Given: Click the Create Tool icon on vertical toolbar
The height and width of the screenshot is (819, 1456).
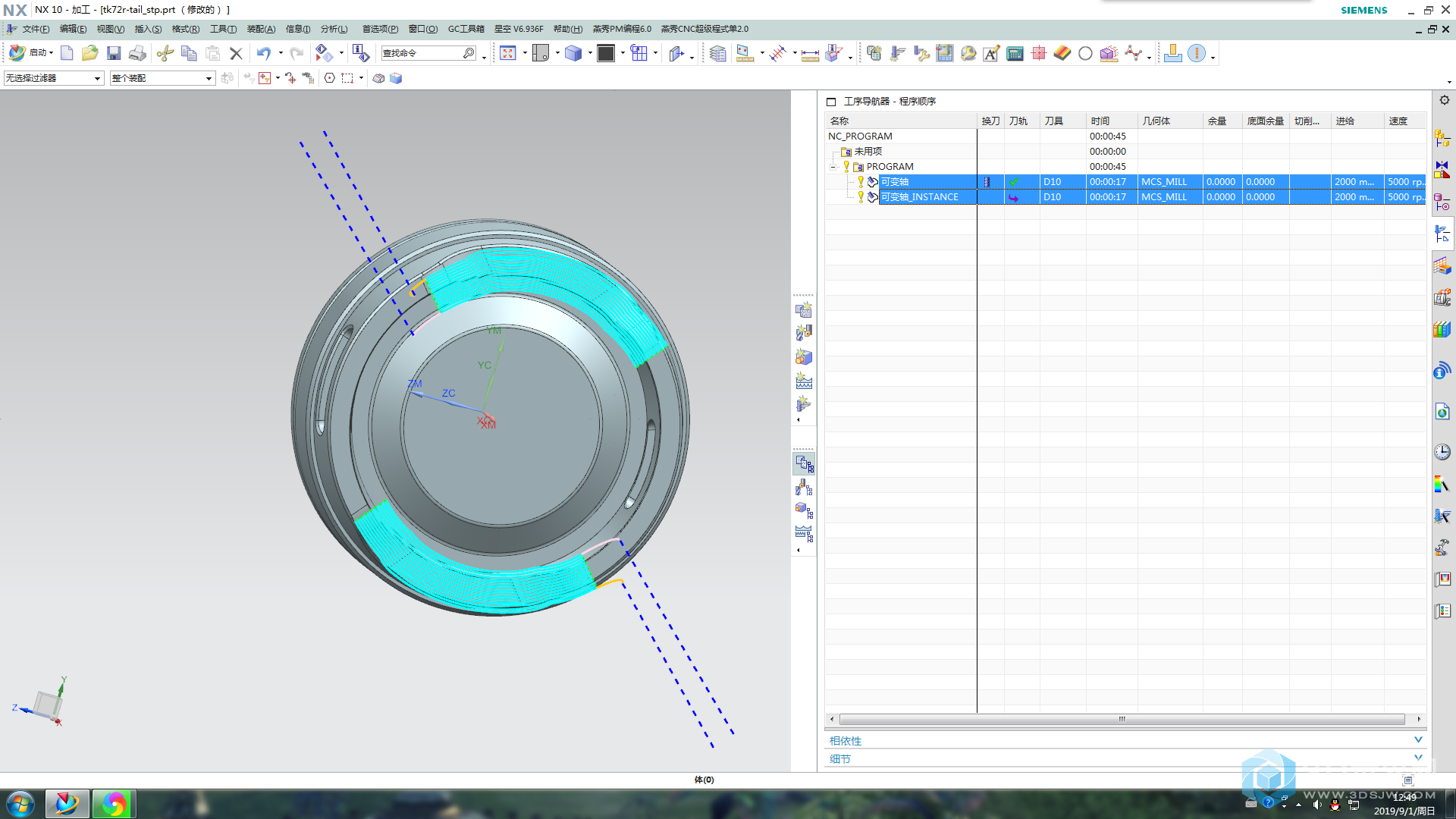Looking at the screenshot, I should [x=804, y=333].
